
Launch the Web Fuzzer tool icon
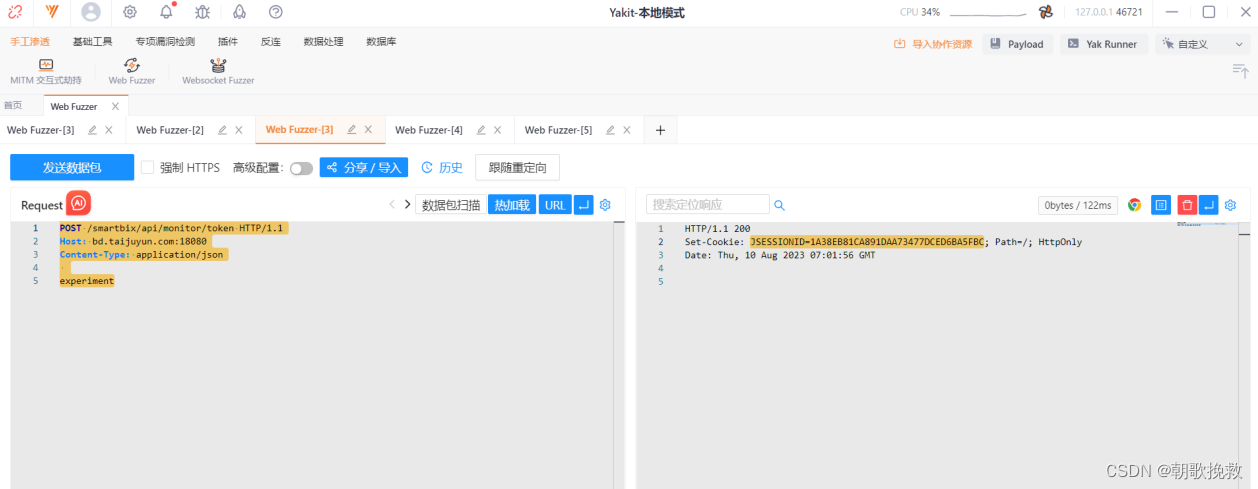tap(132, 71)
